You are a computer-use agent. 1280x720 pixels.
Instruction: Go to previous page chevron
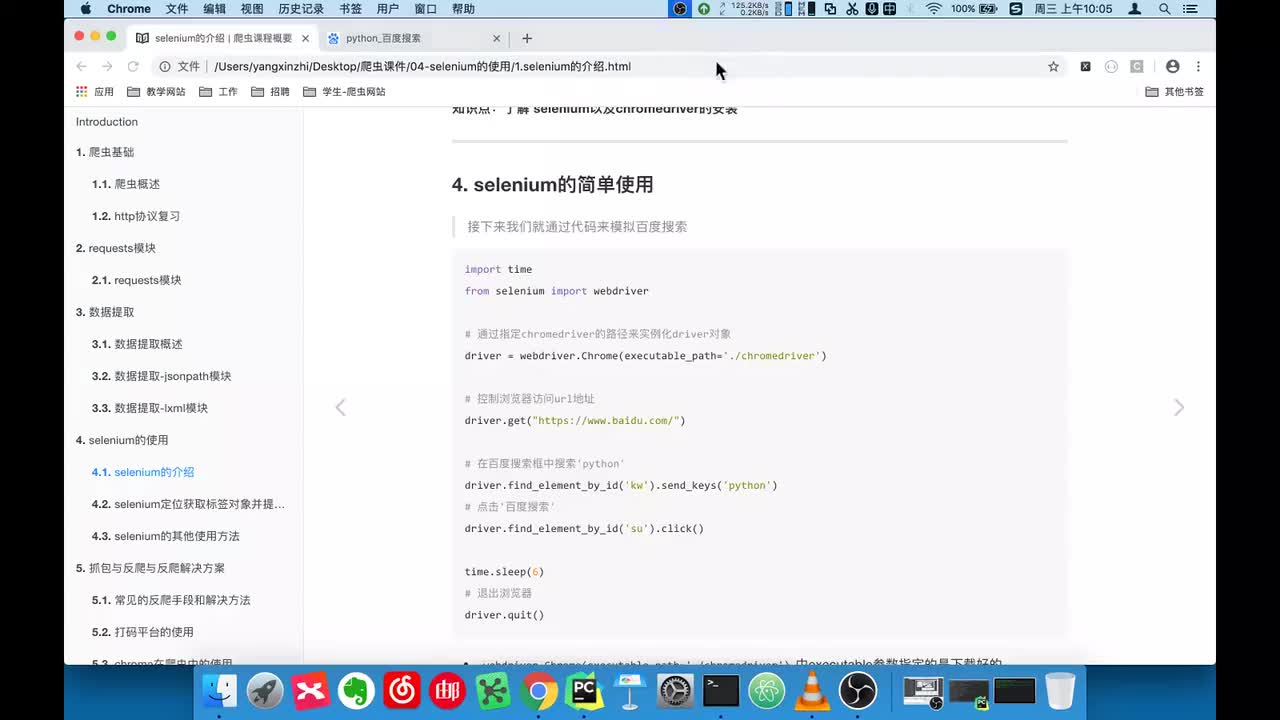pos(340,407)
